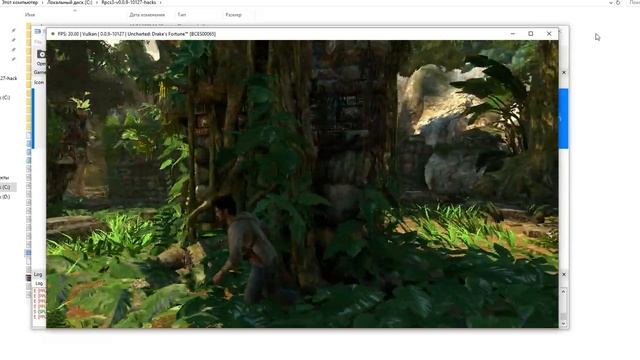640x360 pixels.
Task: Close the game list dock panel in RPCS3
Action: [x=564, y=73]
